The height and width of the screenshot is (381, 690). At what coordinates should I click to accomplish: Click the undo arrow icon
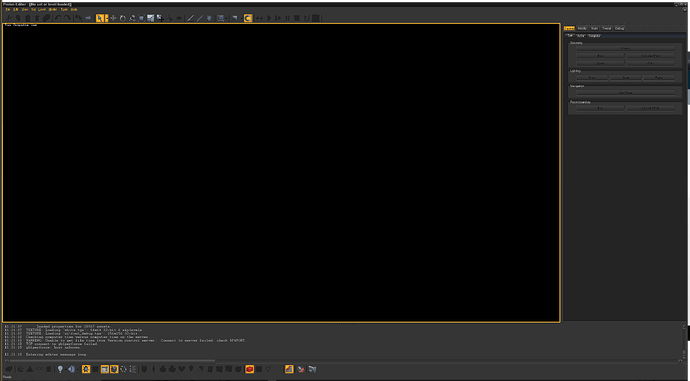coord(58,18)
